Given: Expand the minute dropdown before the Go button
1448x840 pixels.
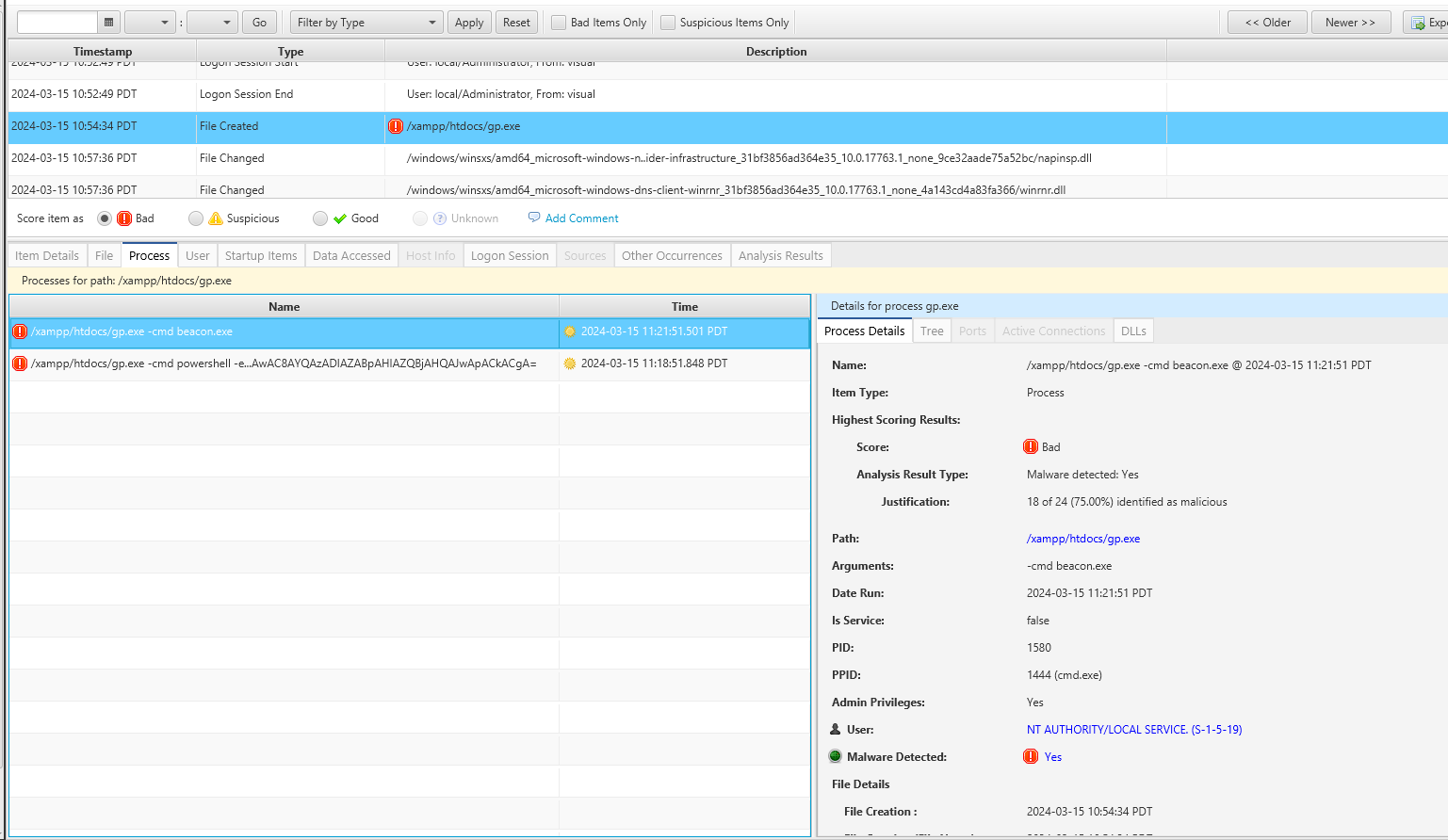Looking at the screenshot, I should click(x=212, y=23).
